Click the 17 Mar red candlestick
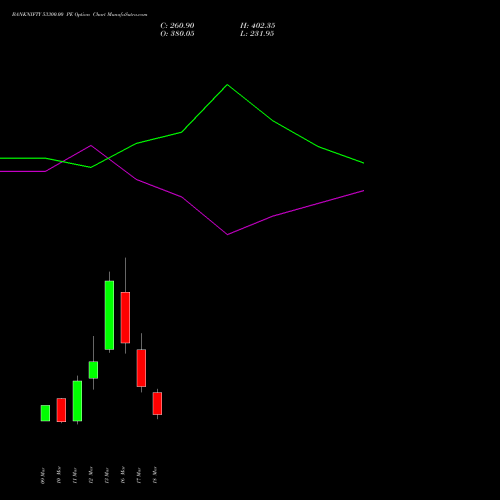 tap(141, 368)
